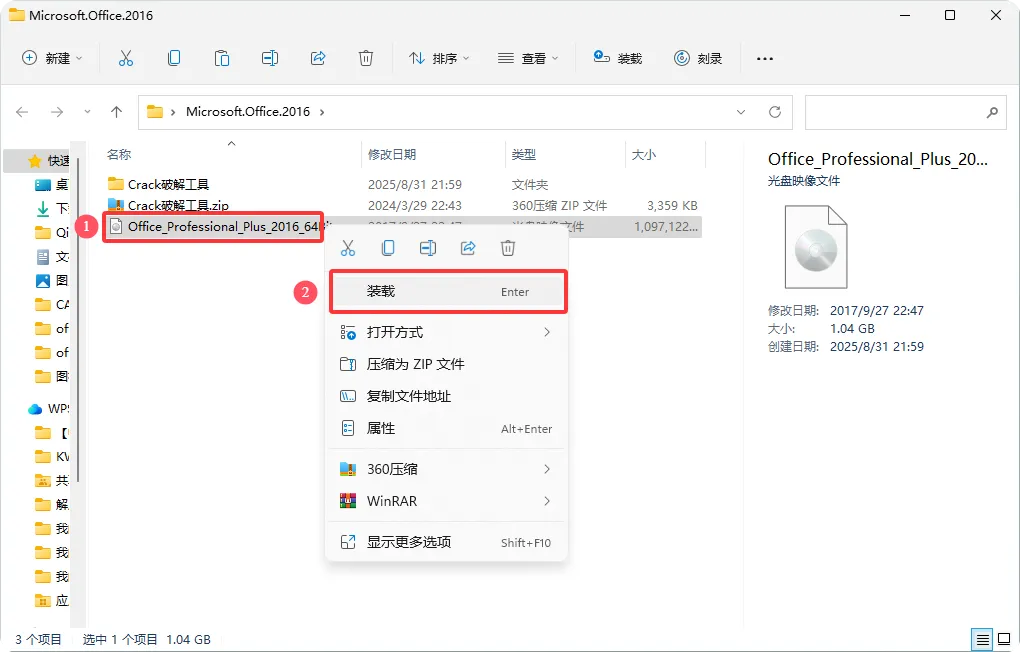Screen dimensions: 1020x652
Task: Switch to large icons view in status bar
Action: (x=1004, y=639)
